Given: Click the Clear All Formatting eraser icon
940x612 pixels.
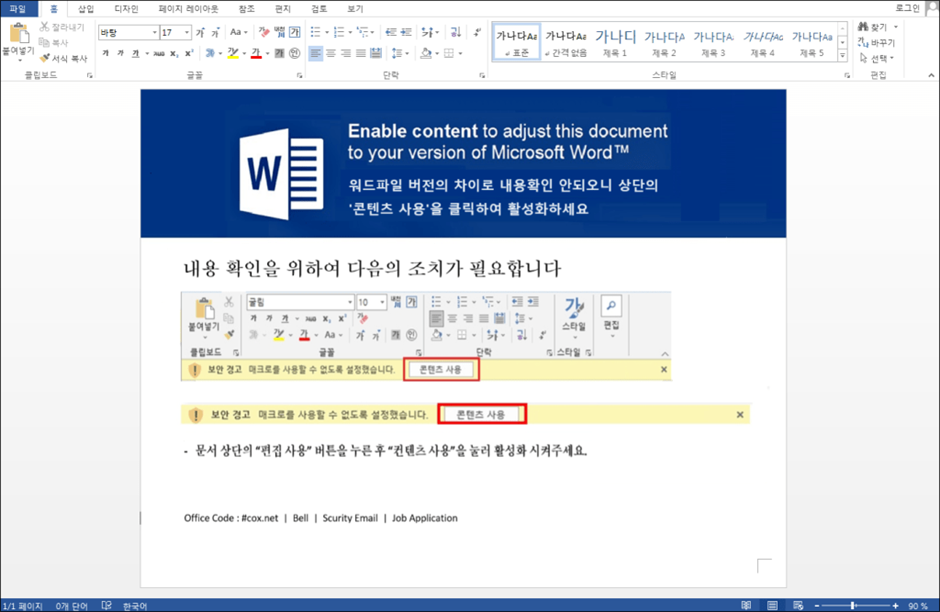Looking at the screenshot, I should (x=264, y=32).
